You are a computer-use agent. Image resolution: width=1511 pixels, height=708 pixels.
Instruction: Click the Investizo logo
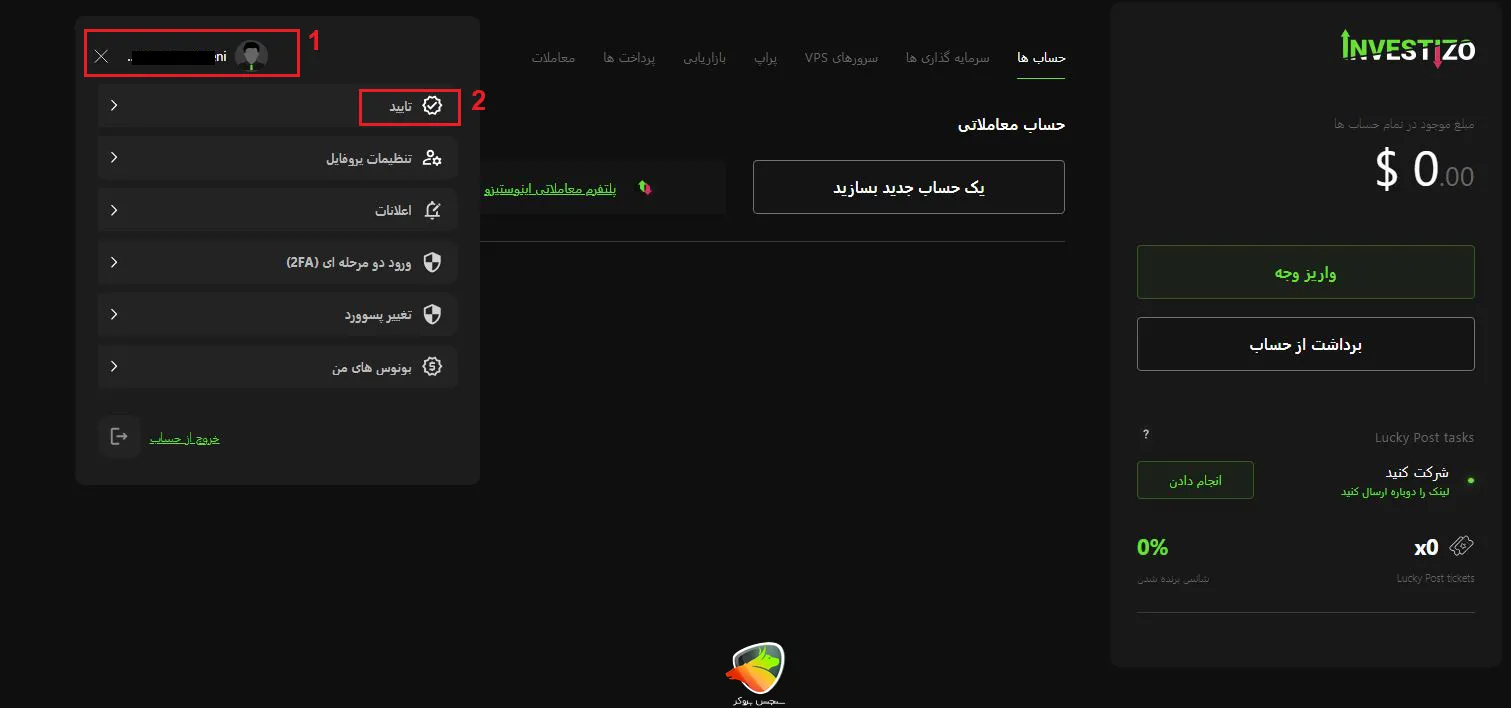[x=1407, y=47]
